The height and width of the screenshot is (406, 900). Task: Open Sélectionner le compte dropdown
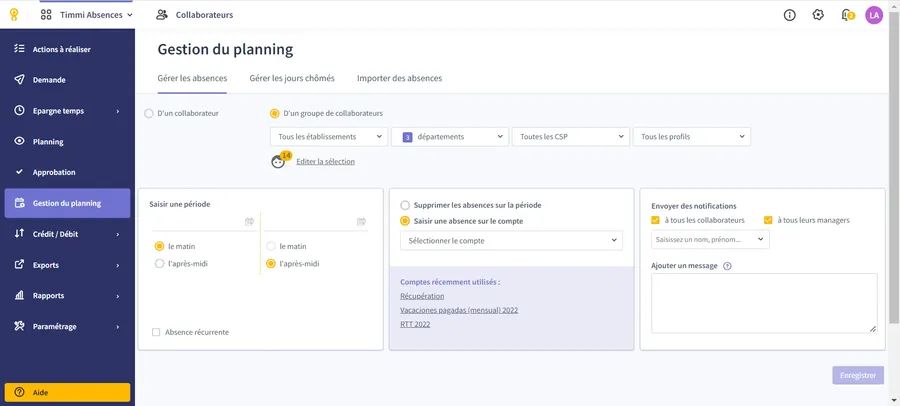click(x=510, y=240)
